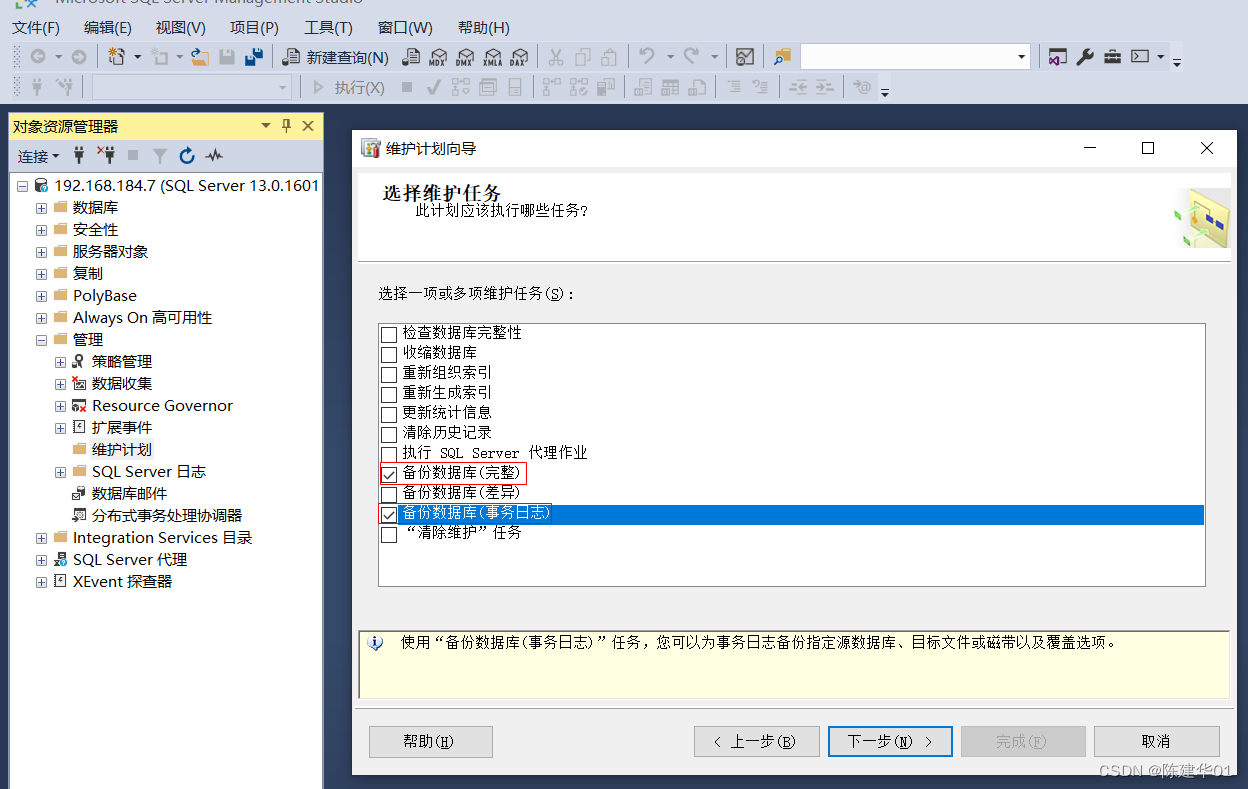
Task: Open the 帮助 menu
Action: [x=483, y=27]
